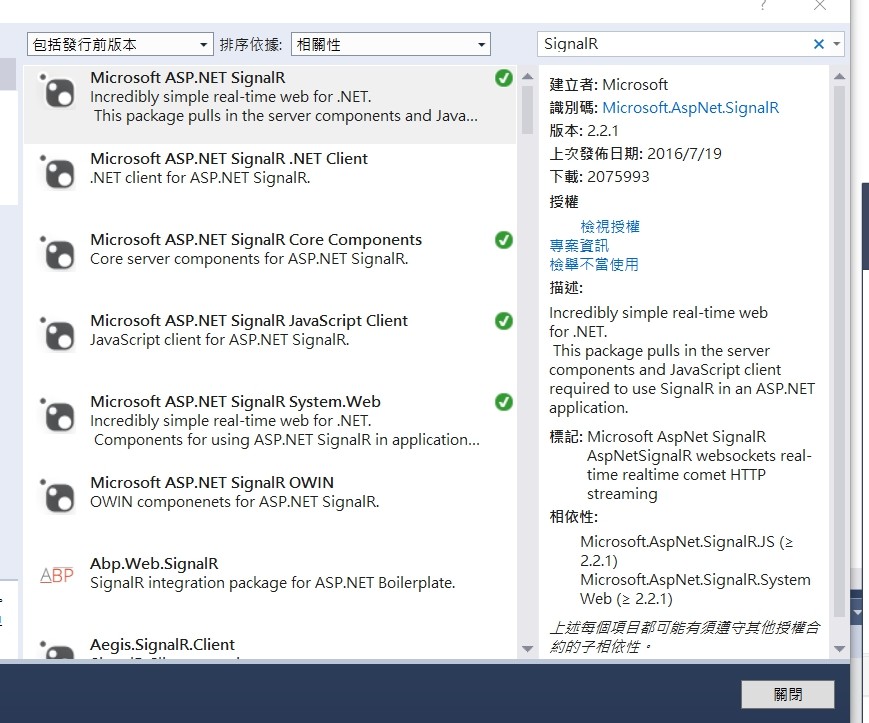Click installed checkmark on SignalR JavaScript Client

tap(503, 321)
